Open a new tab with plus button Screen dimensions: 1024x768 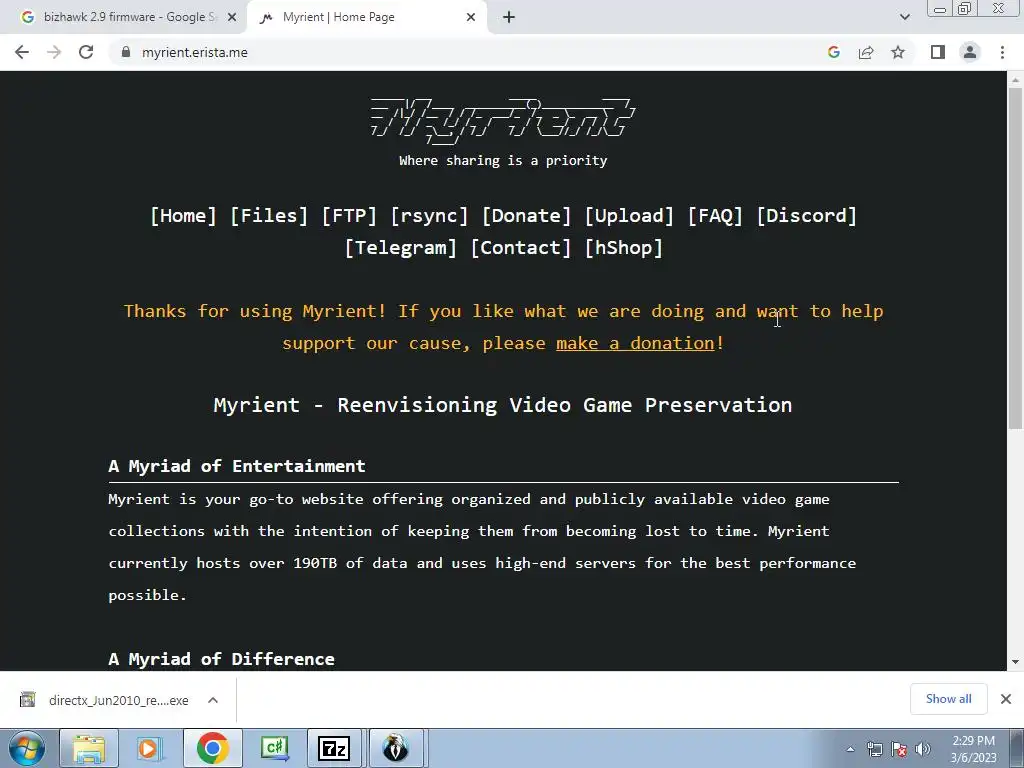[509, 18]
